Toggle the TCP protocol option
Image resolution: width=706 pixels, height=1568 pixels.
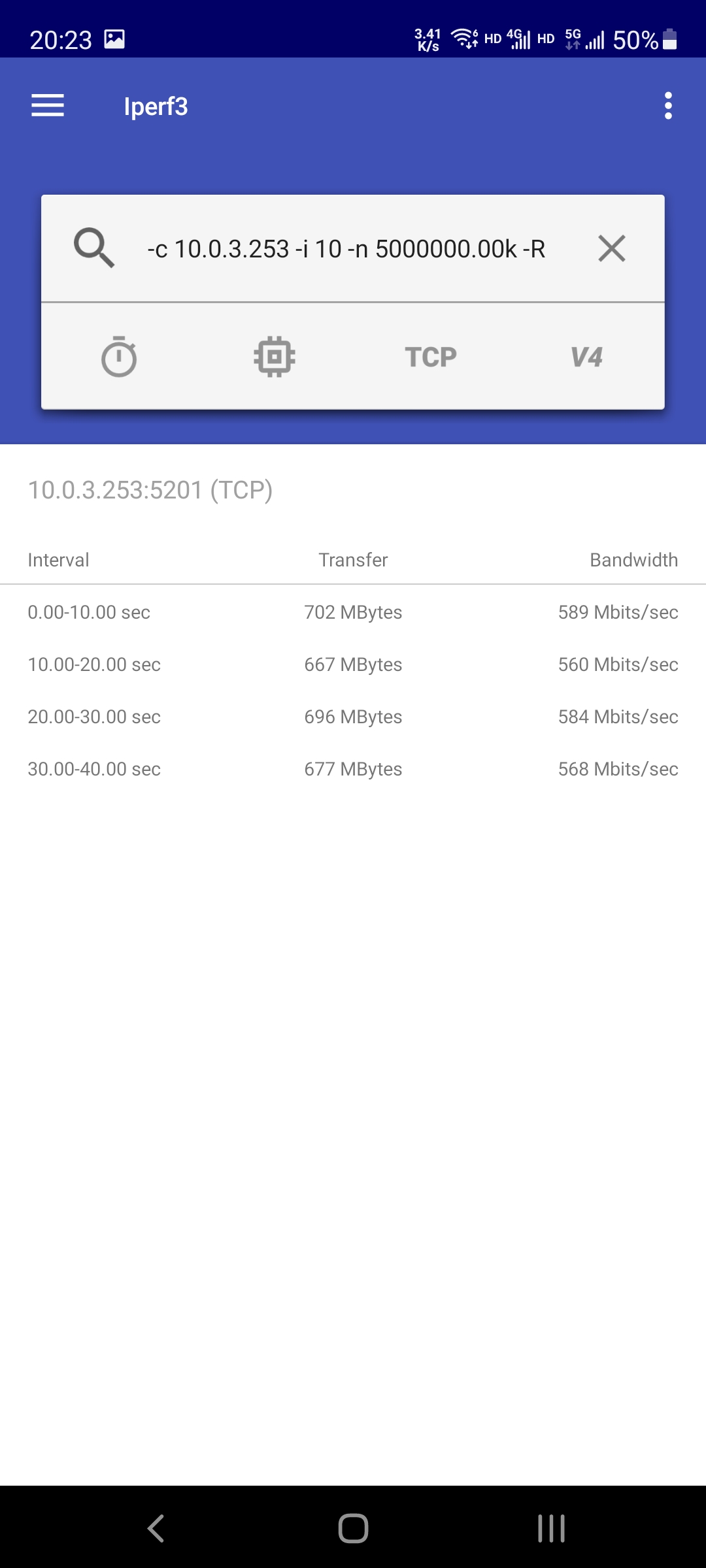[431, 357]
